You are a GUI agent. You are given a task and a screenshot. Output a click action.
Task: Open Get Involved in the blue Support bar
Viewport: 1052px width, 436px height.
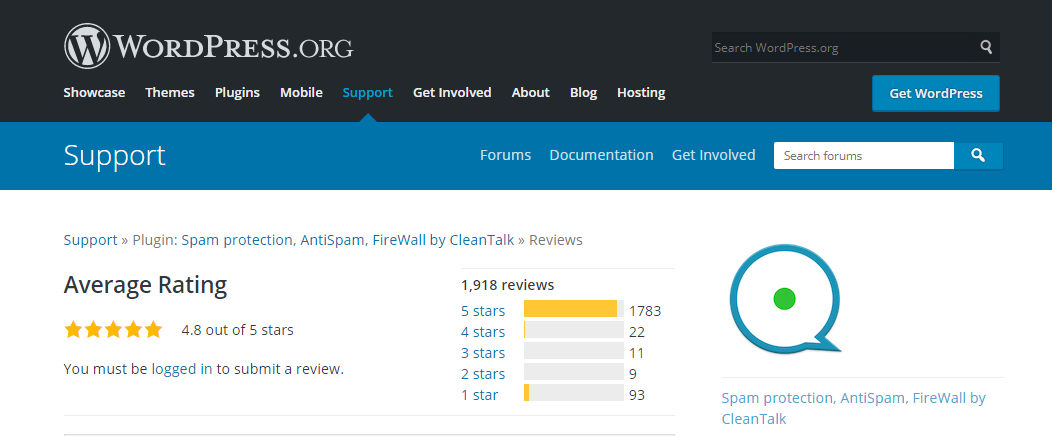tap(714, 155)
